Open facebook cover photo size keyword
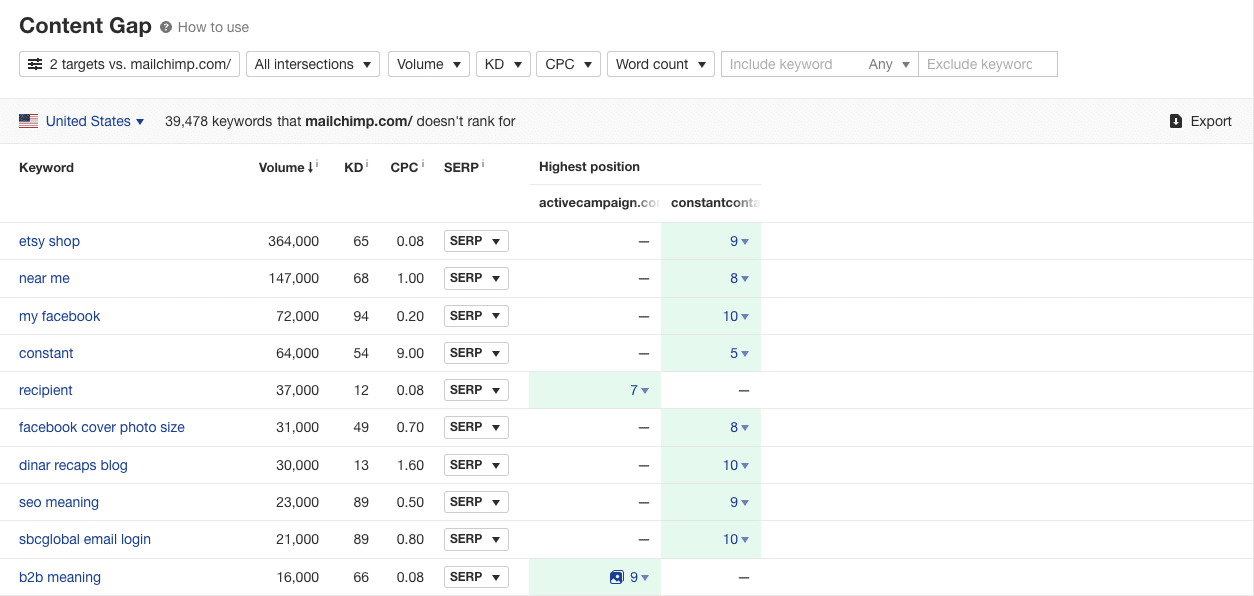This screenshot has width=1254, height=596. point(102,427)
